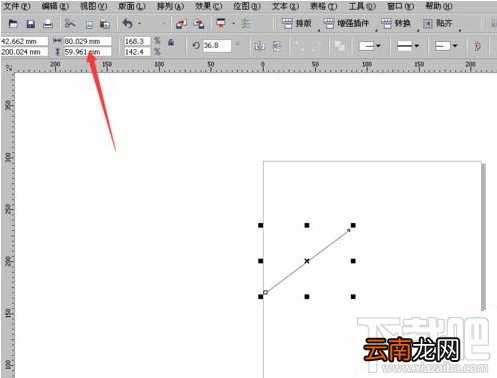Viewport: 497px width, 378px height.
Task: Open the 工具 (Tools) menu
Action: click(x=362, y=6)
